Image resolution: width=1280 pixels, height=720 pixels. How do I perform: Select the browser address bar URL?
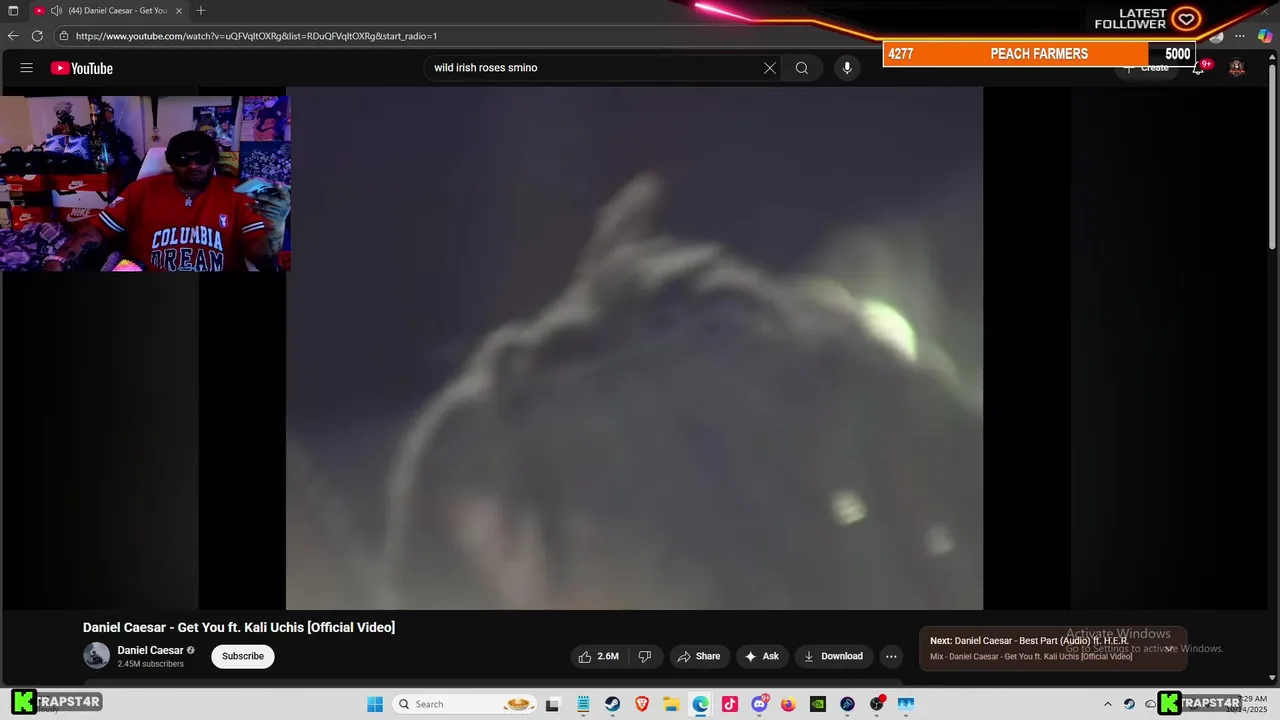[x=256, y=36]
